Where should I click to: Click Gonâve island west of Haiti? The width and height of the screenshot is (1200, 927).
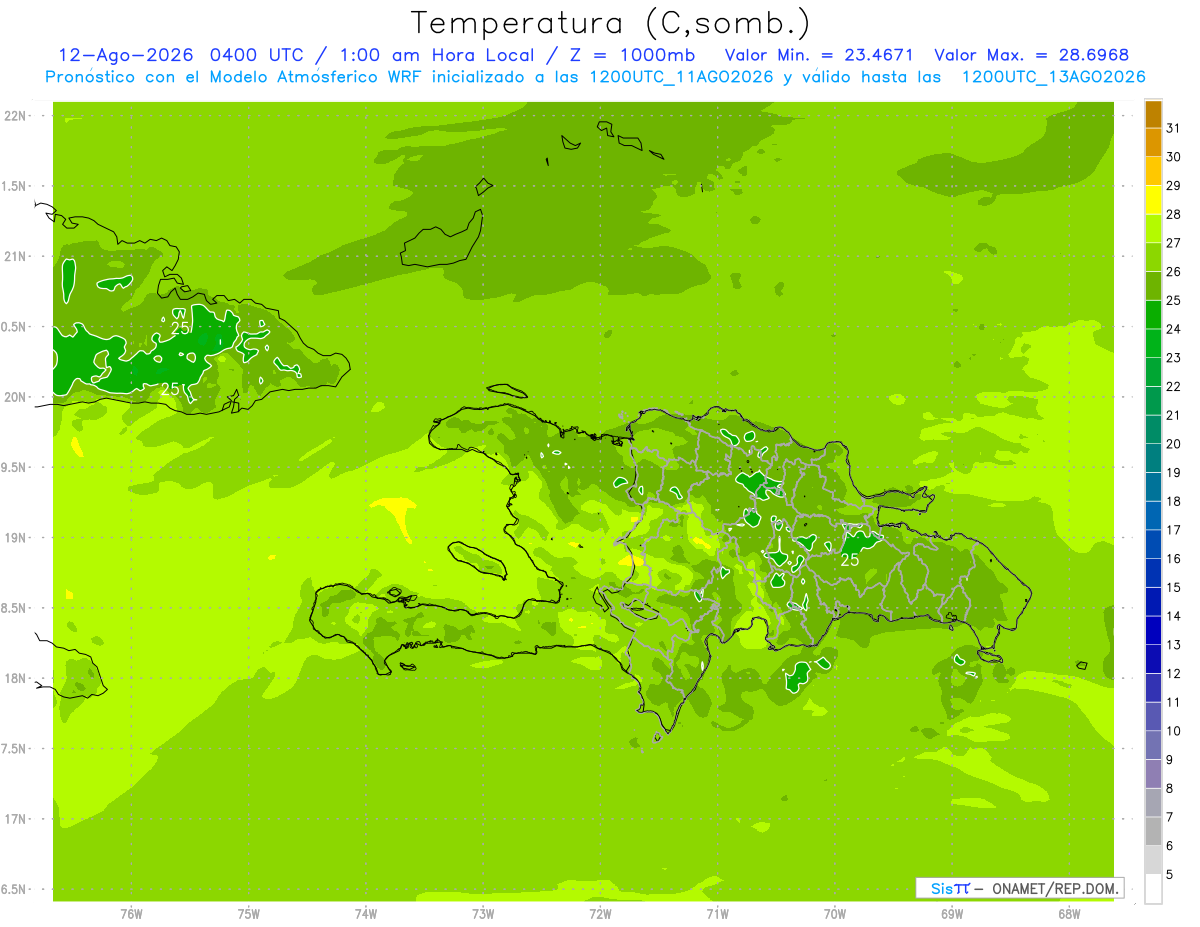pyautogui.click(x=476, y=559)
